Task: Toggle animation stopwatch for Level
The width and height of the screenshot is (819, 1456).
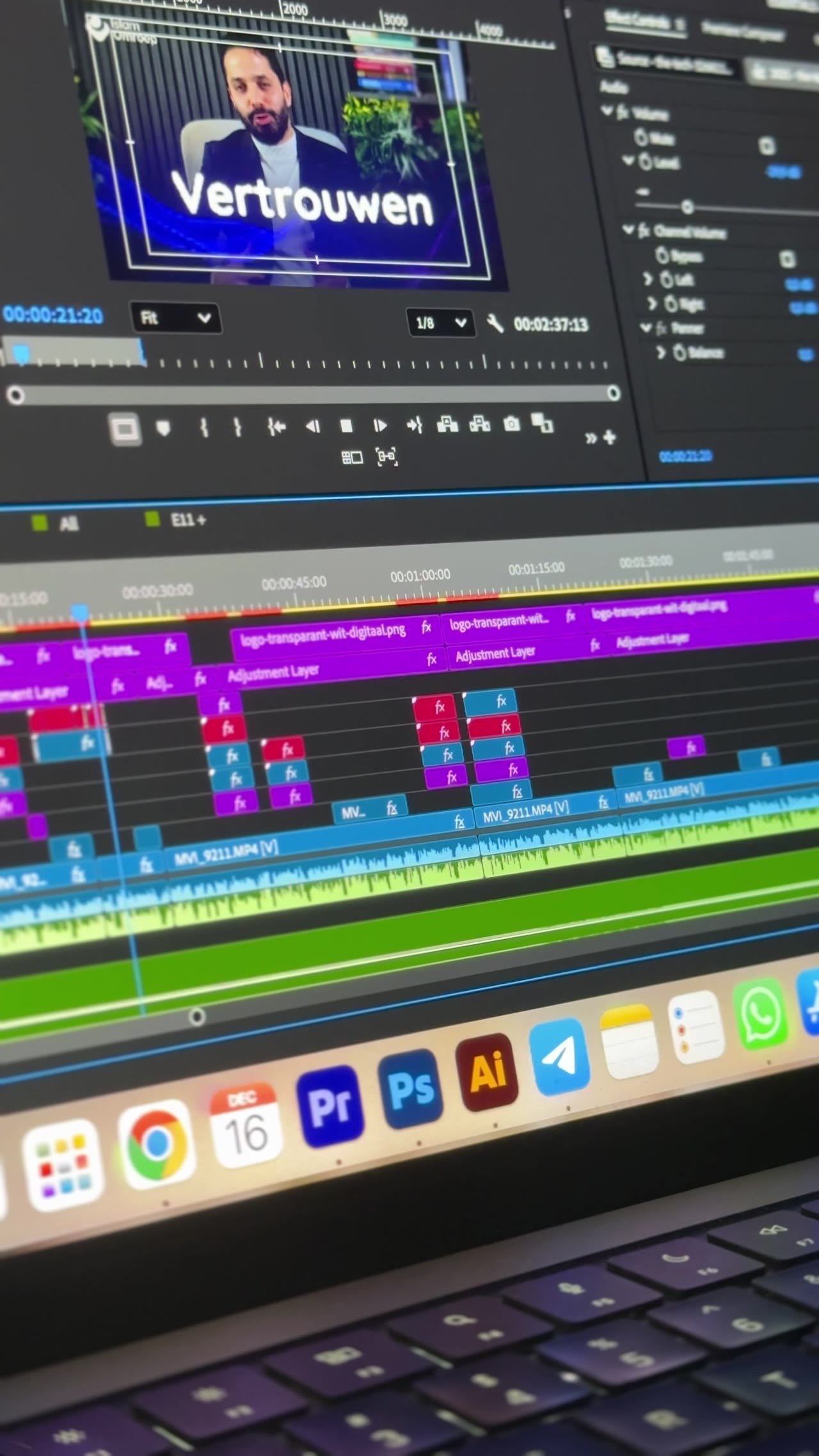Action: [x=644, y=162]
